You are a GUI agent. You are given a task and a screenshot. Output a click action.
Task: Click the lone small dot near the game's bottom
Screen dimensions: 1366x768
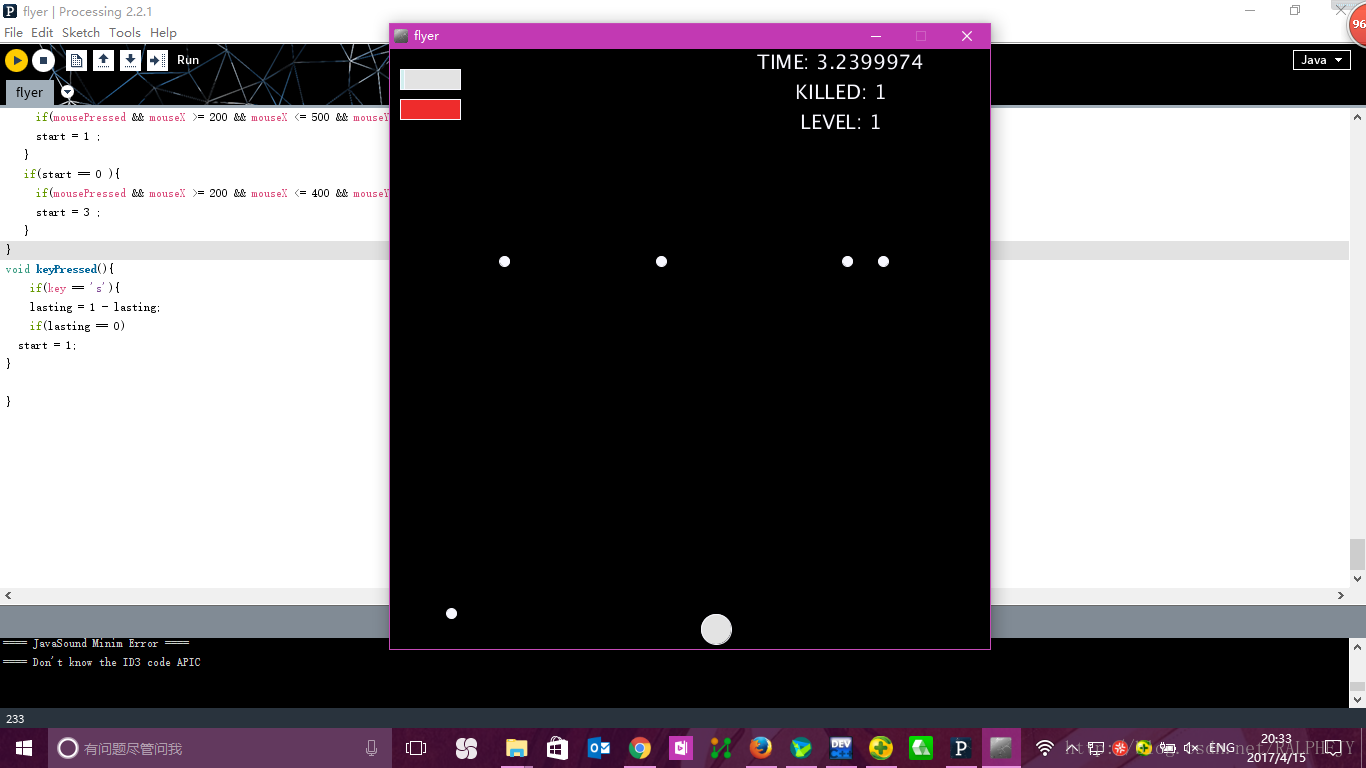point(451,613)
